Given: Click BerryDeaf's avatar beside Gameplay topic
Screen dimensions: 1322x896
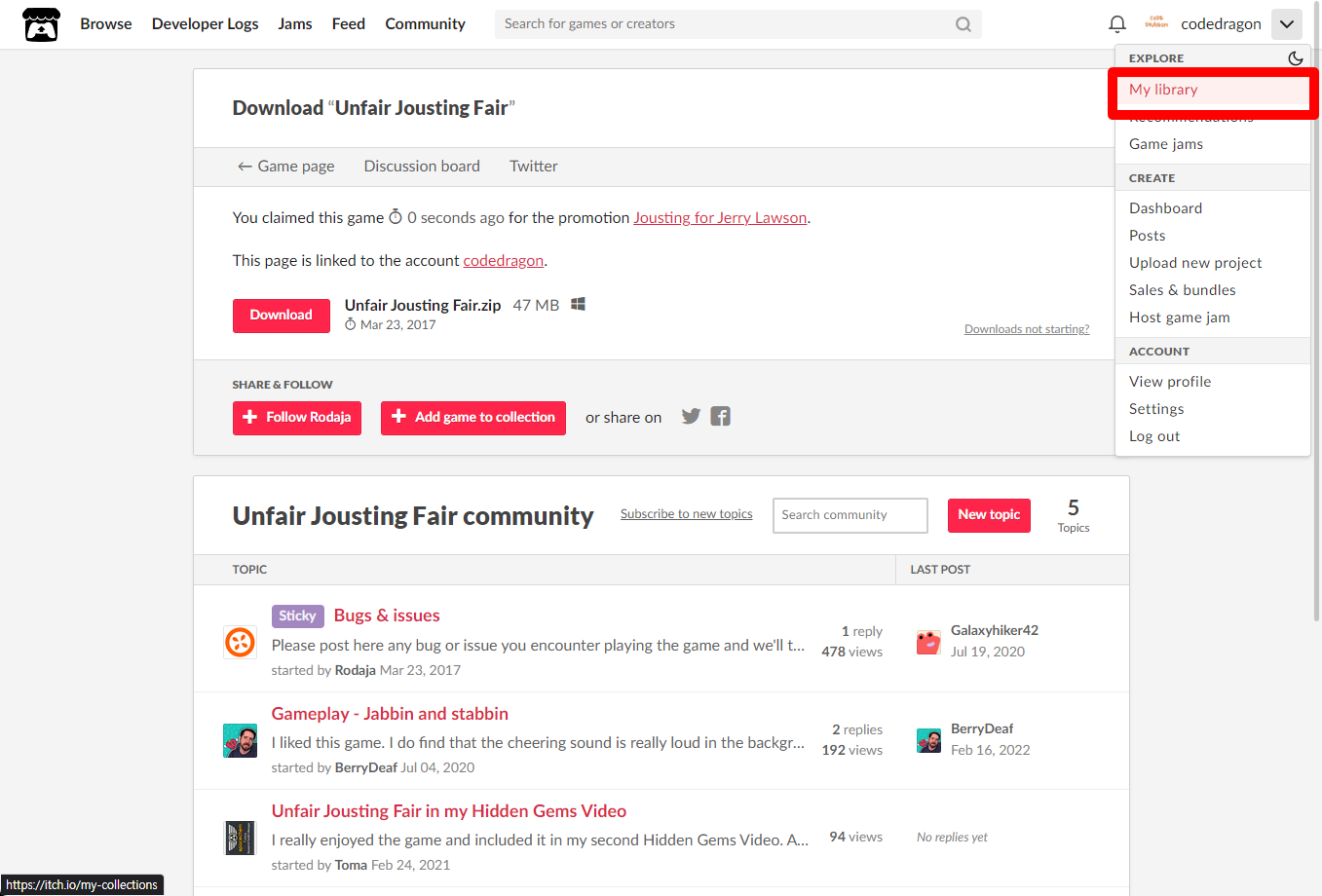Looking at the screenshot, I should click(x=240, y=740).
